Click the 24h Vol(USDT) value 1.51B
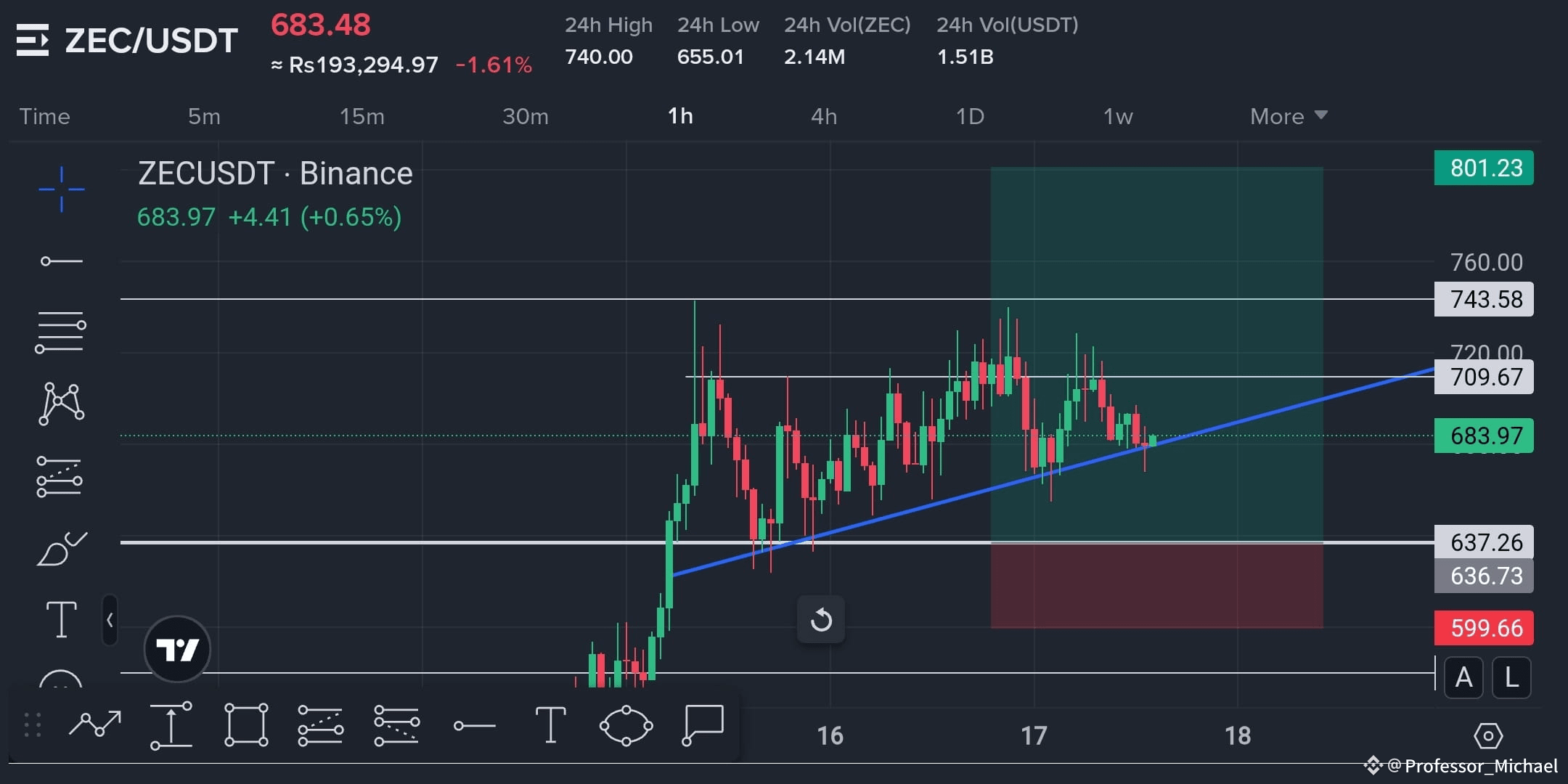 pos(965,57)
